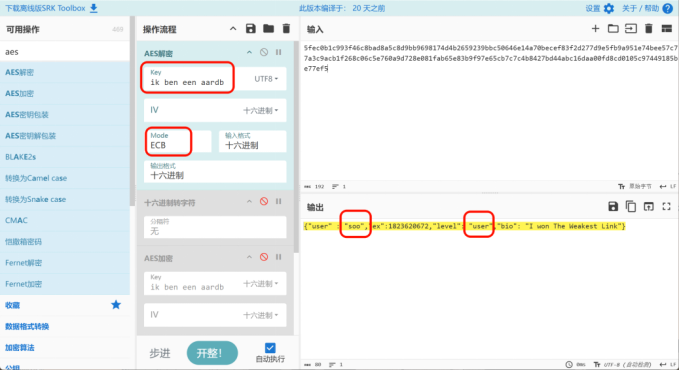Load a recipe using the folder icon
Viewport: 679px width, 371px height.
click(268, 29)
